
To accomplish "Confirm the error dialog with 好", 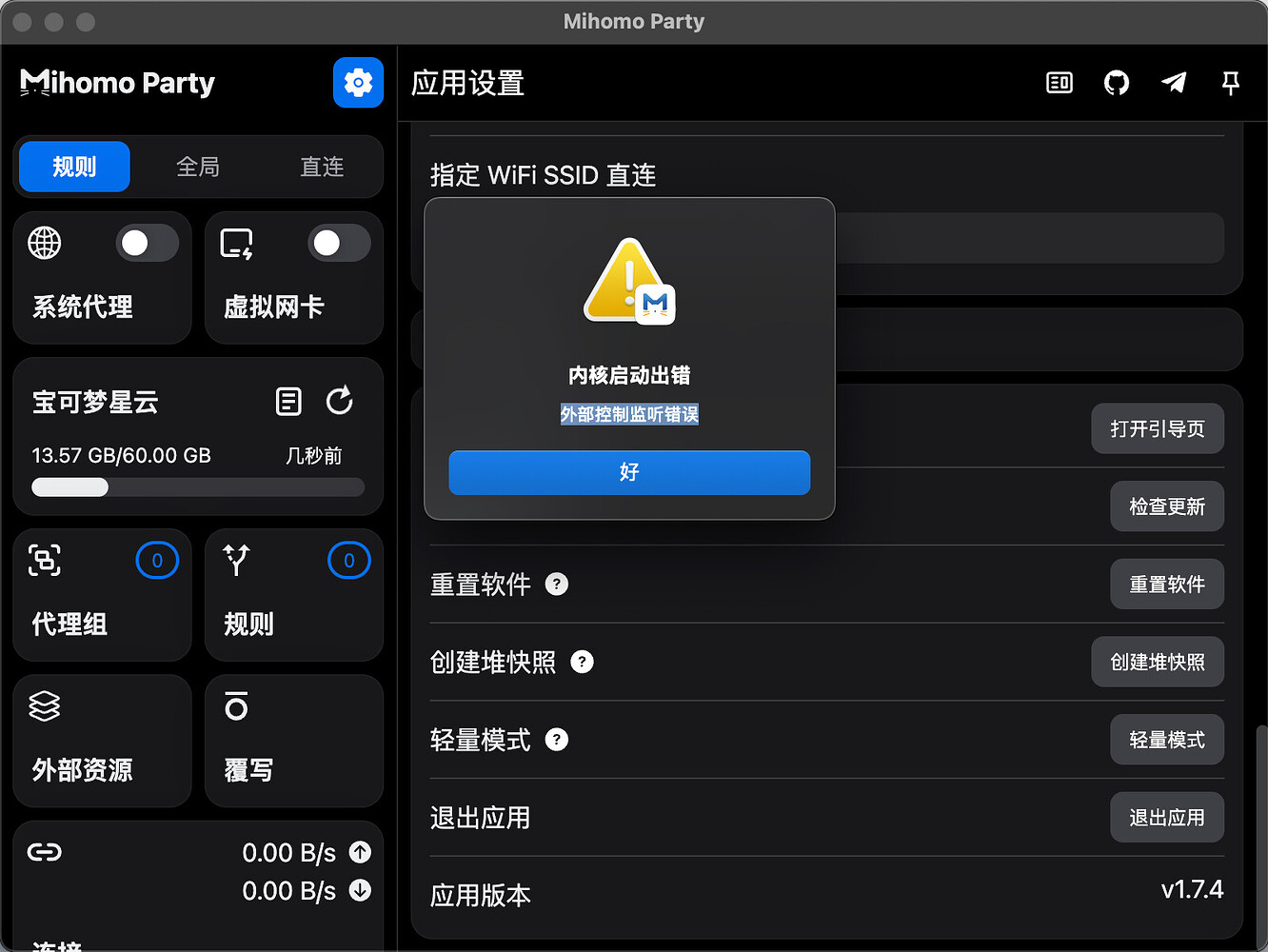I will (x=629, y=472).
